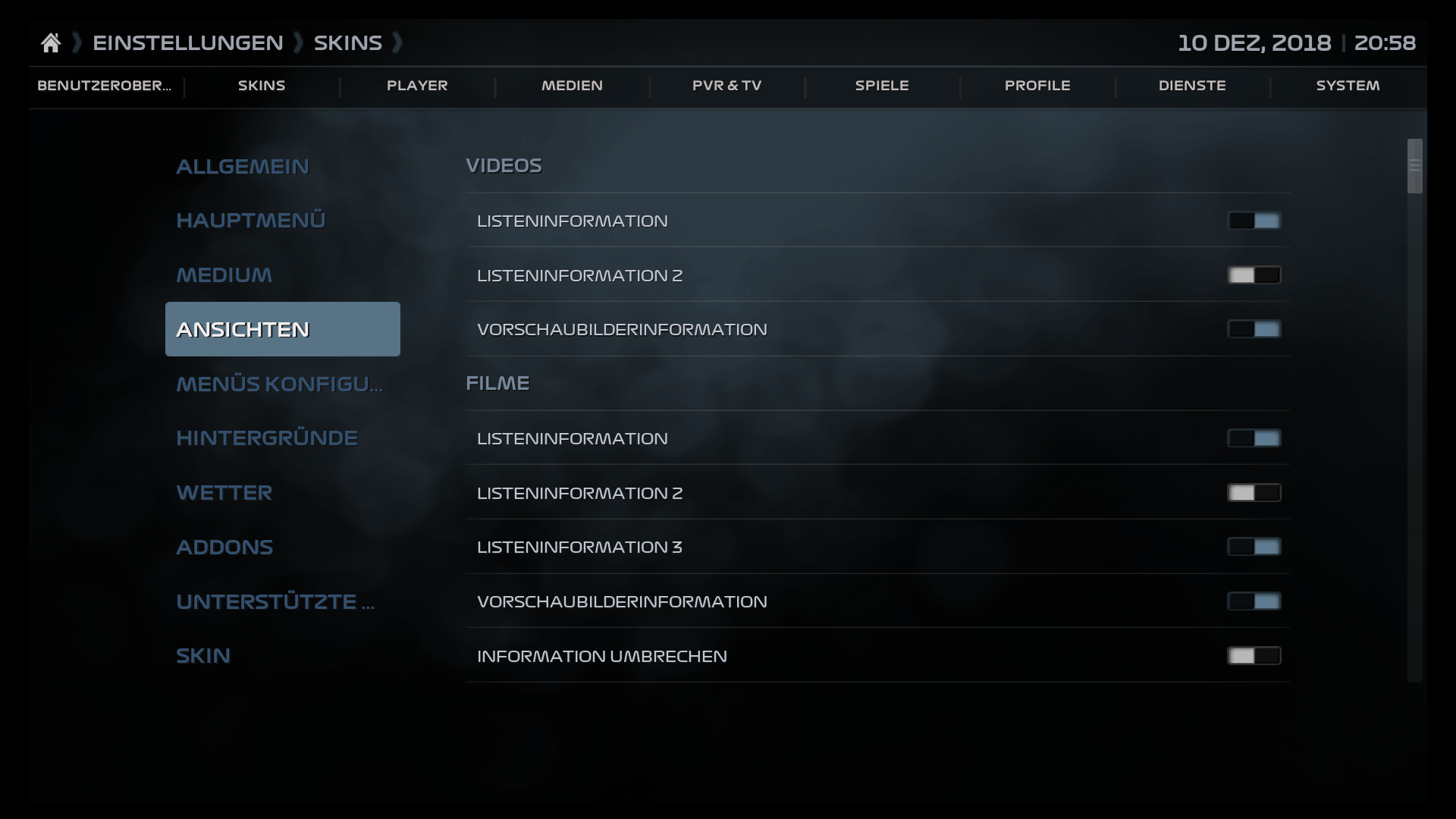Click the scrollbar on the right edge

(1415, 166)
